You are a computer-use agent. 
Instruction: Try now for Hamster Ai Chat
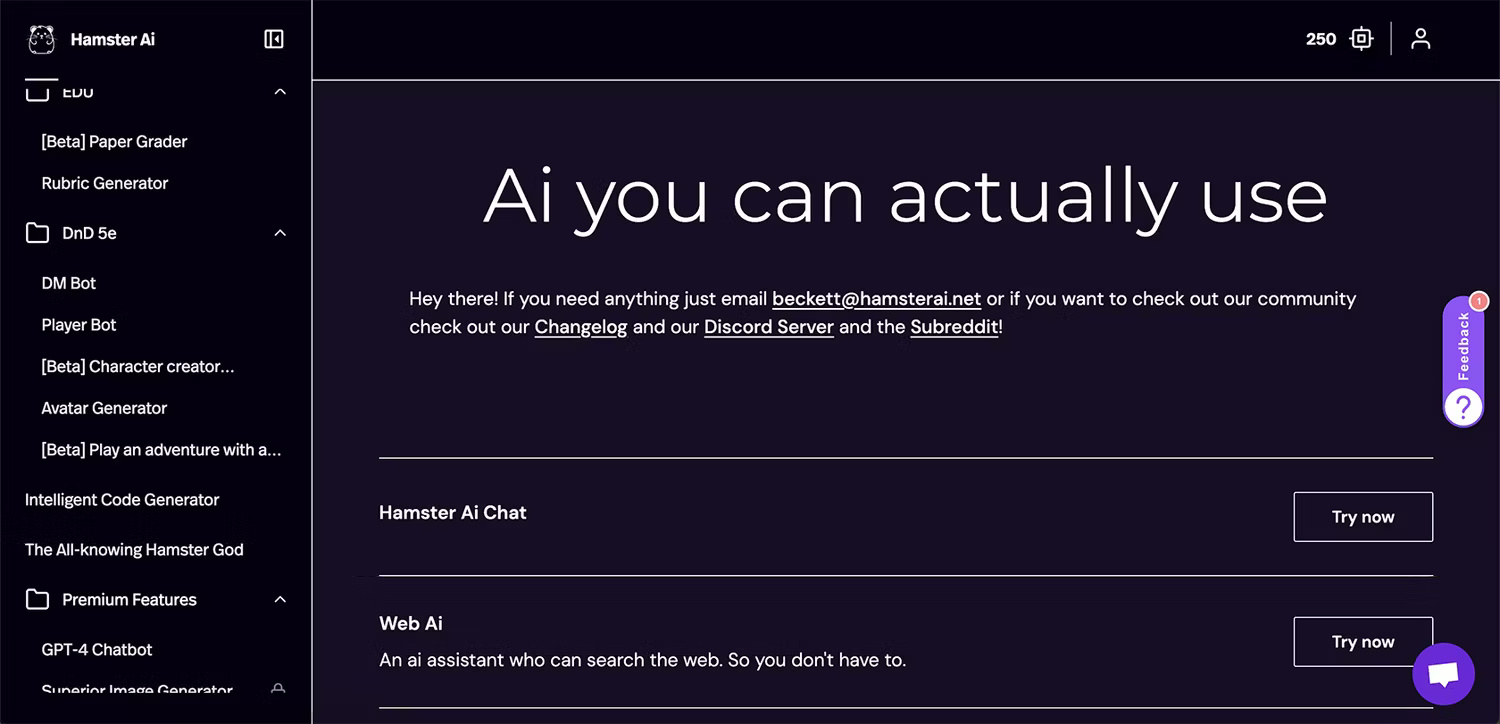coord(1362,517)
